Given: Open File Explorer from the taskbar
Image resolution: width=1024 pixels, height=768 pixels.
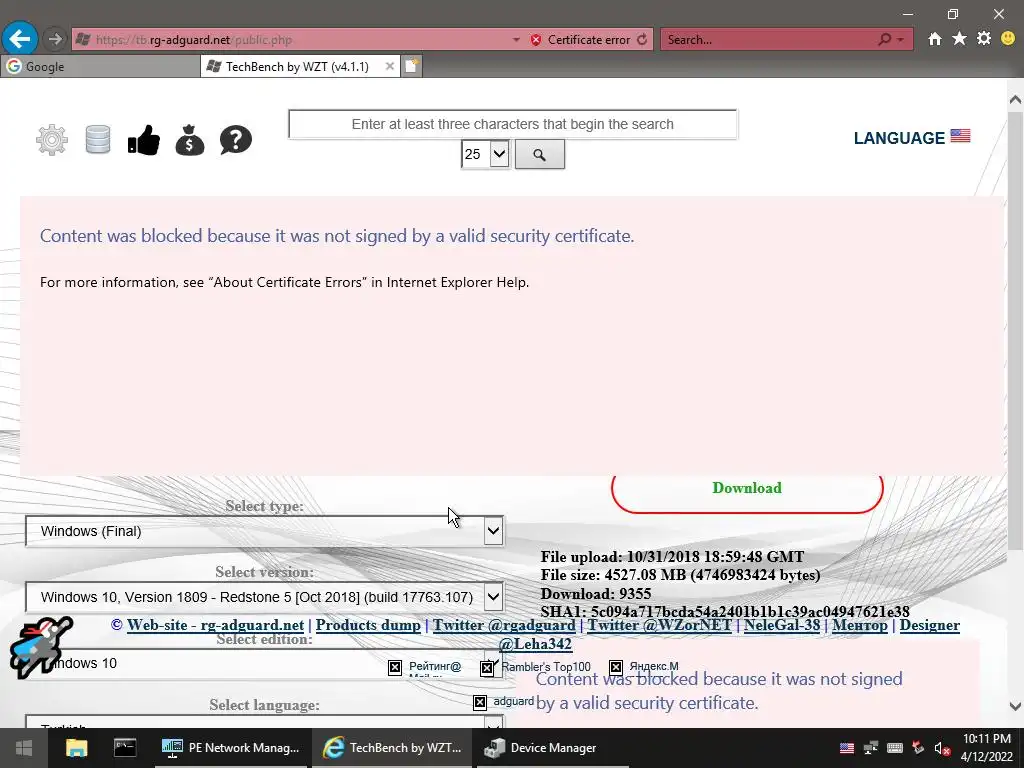Looking at the screenshot, I should click(76, 748).
